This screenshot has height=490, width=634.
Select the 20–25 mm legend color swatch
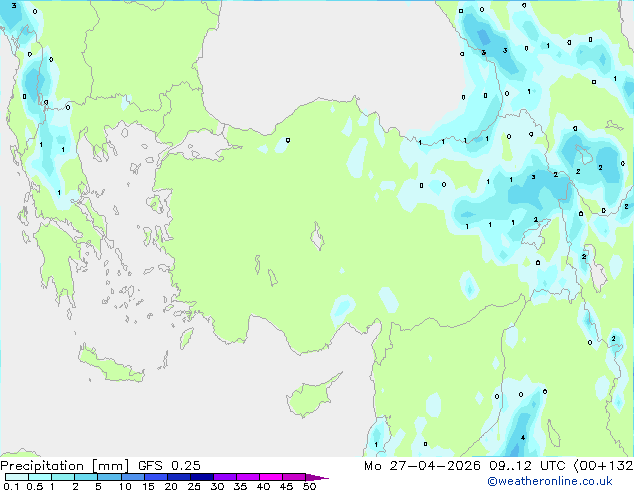point(179,477)
